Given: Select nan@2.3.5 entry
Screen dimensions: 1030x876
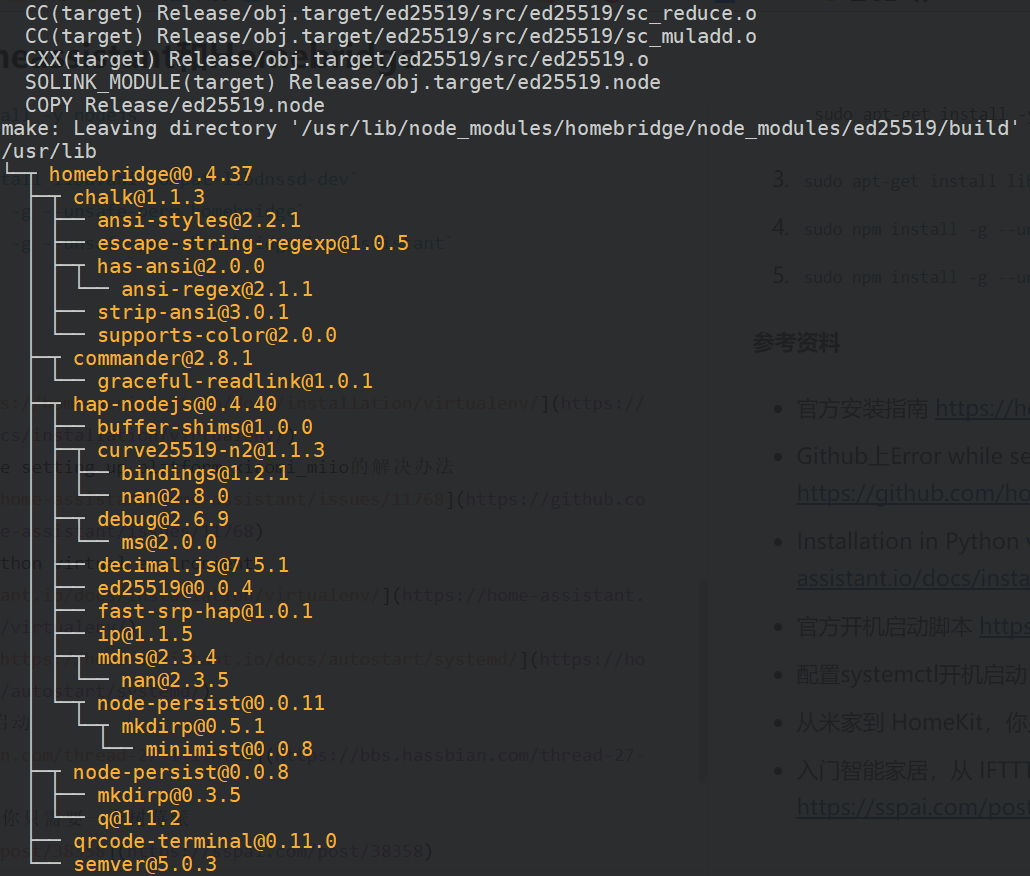Looking at the screenshot, I should pos(175,680).
